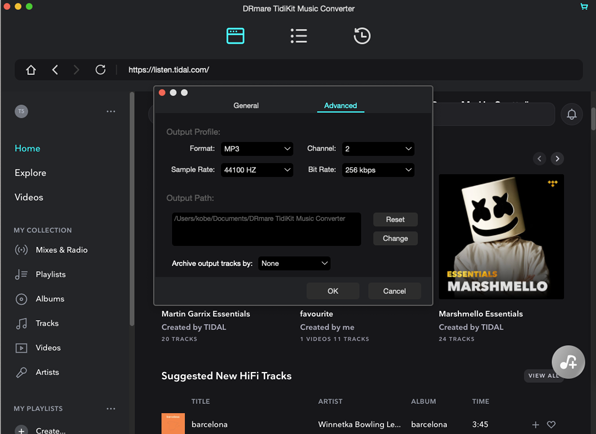Open the Playlists collection item

(x=51, y=274)
